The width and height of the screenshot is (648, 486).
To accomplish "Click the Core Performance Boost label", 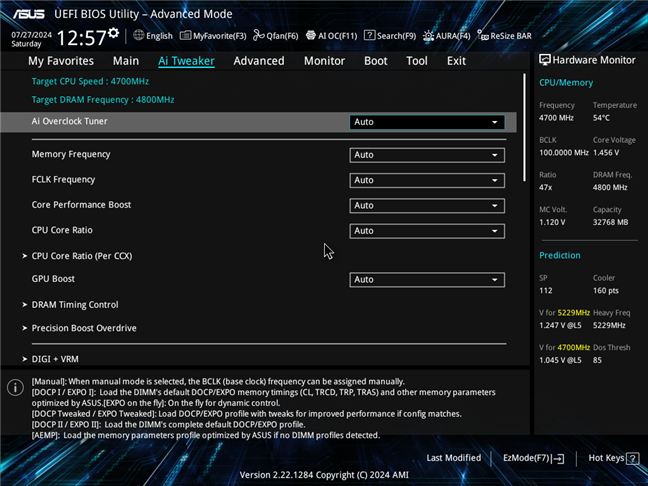I will 81,205.
